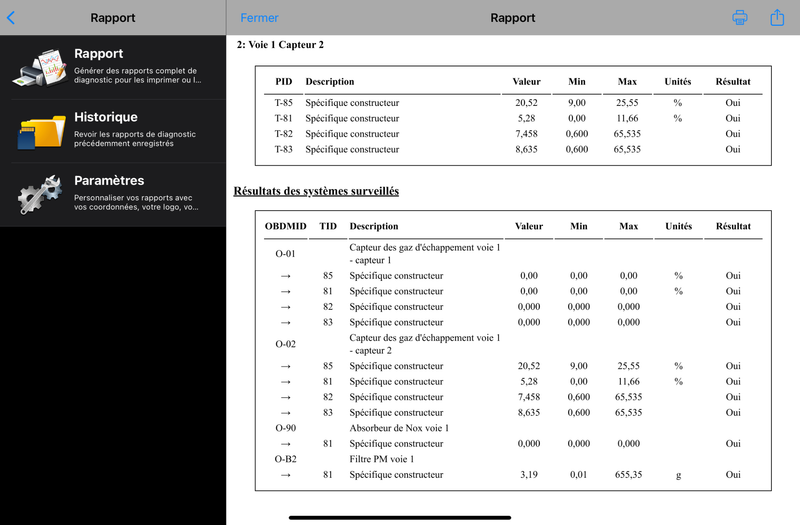Click the Résultat header in lower table
800x525 pixels.
733,226
